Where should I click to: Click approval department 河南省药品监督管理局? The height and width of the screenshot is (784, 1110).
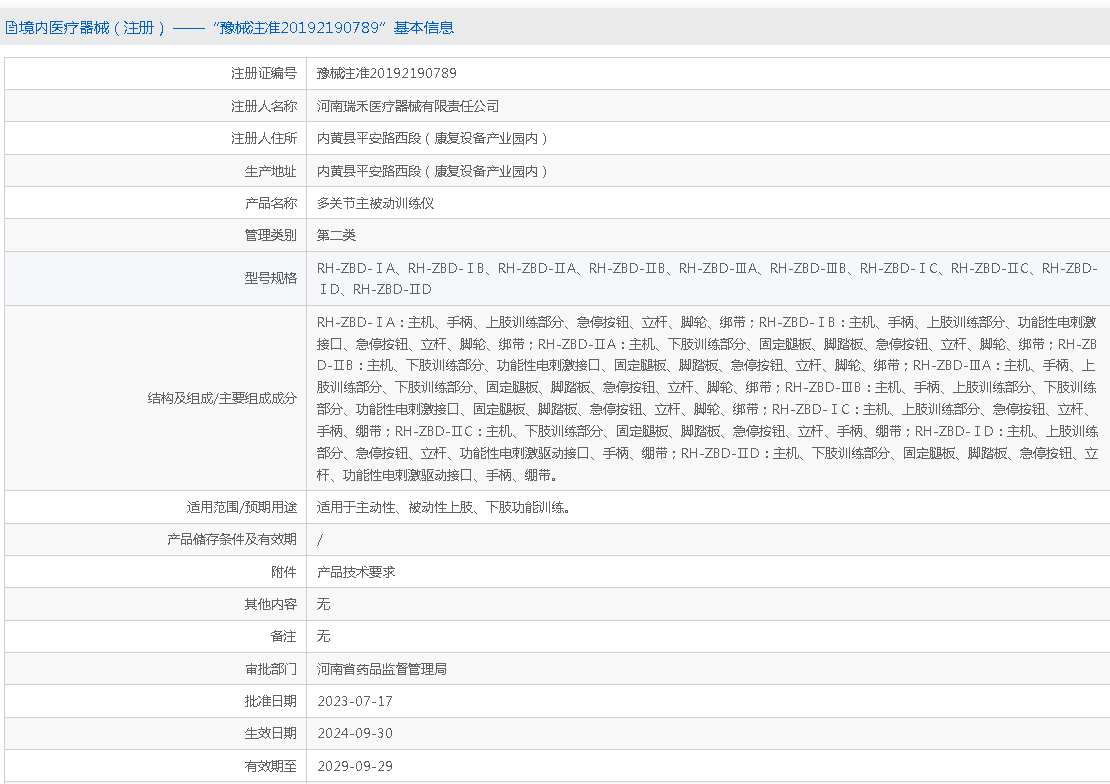click(382, 669)
